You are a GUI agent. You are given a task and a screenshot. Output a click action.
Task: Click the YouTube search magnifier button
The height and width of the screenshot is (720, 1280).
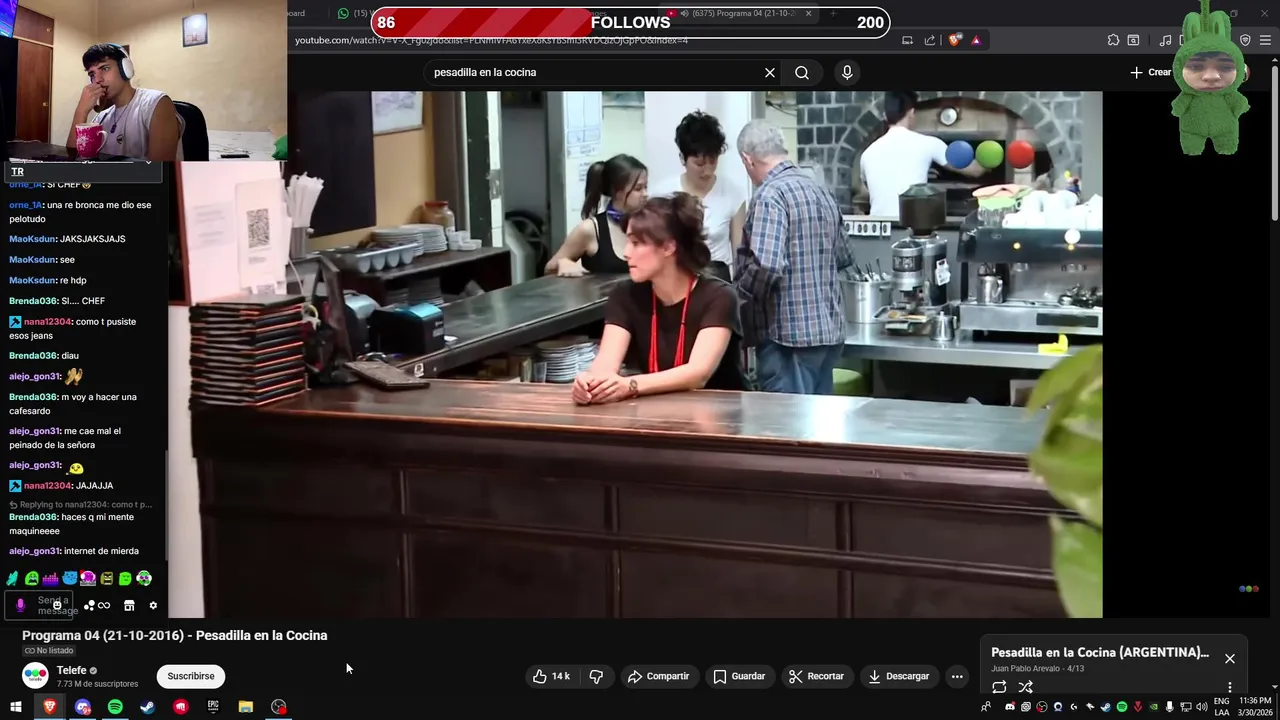(x=802, y=73)
